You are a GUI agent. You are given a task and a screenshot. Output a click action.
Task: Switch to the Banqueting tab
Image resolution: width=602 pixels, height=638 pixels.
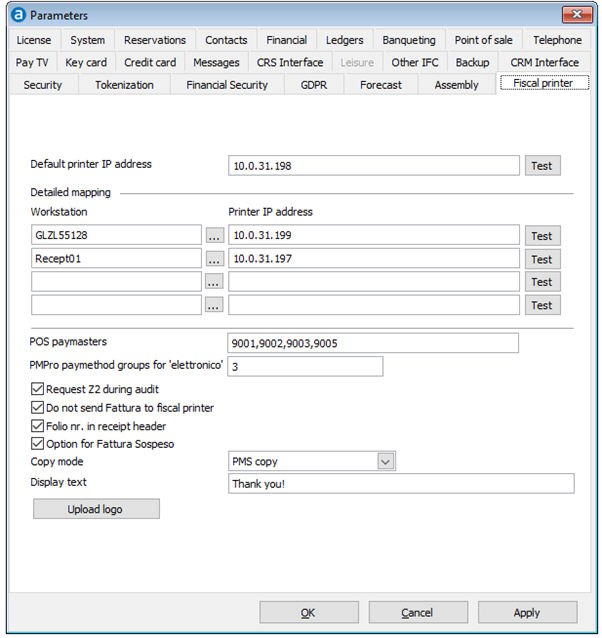409,40
